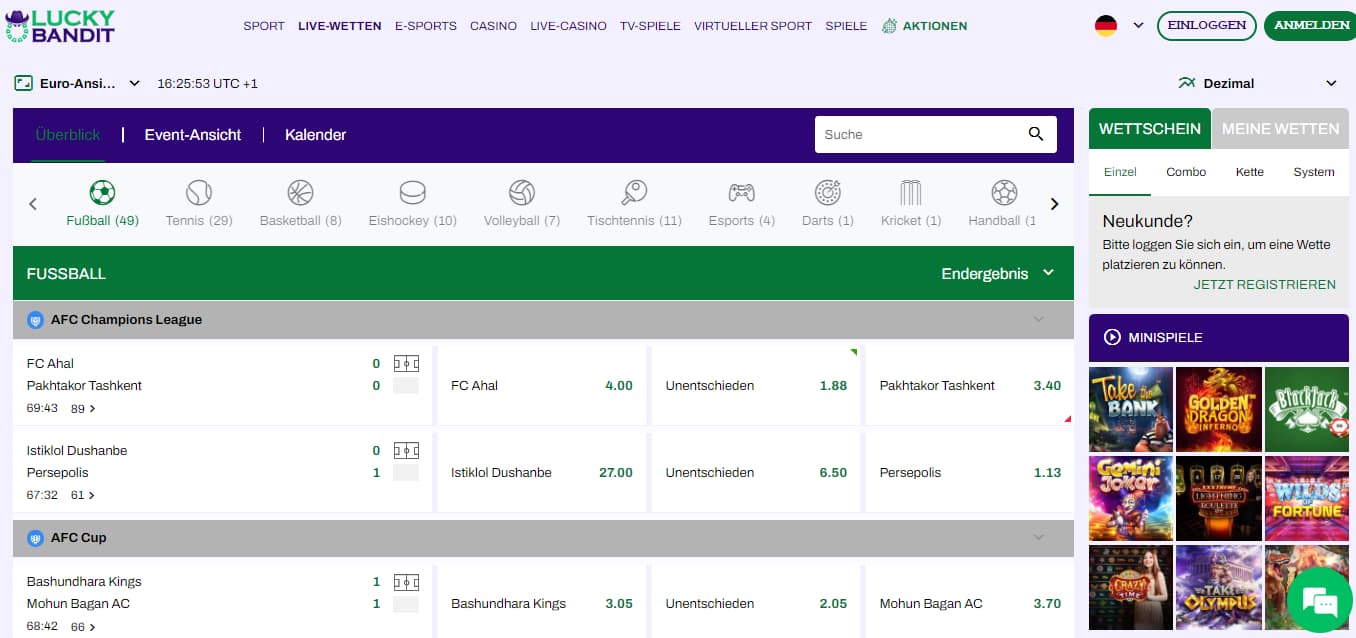
Task: Select the Tennis sport icon
Action: 199,192
